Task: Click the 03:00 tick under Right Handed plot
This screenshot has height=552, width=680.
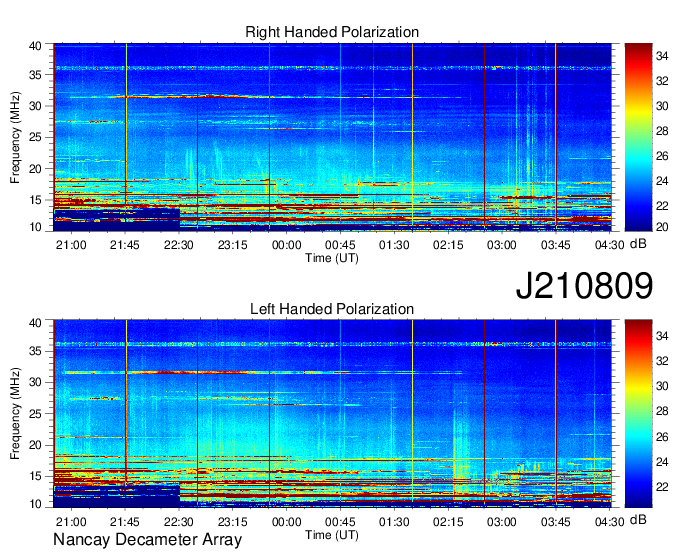Action: (x=502, y=245)
